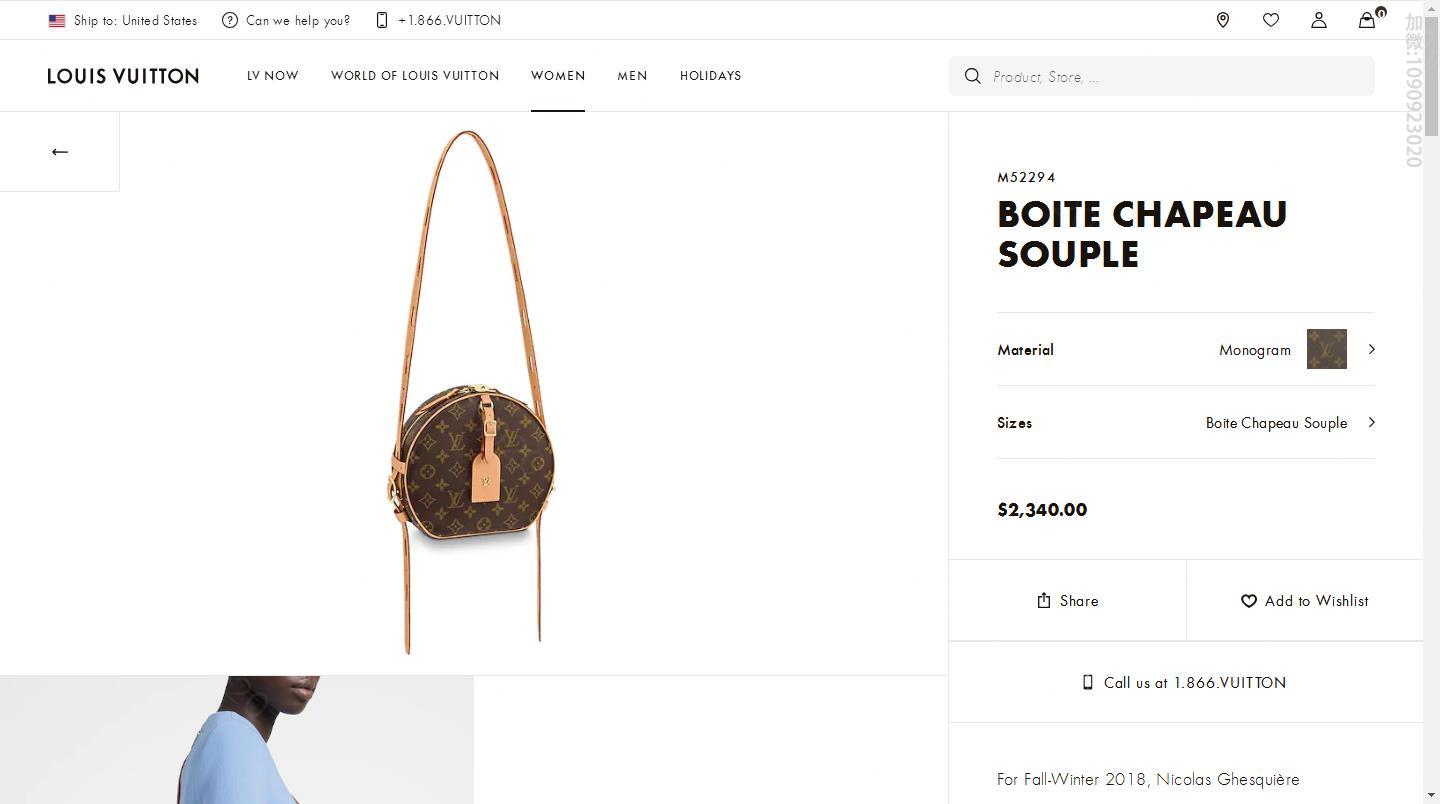The image size is (1440, 804).
Task: Click the US flag shipping icon
Action: [57, 20]
